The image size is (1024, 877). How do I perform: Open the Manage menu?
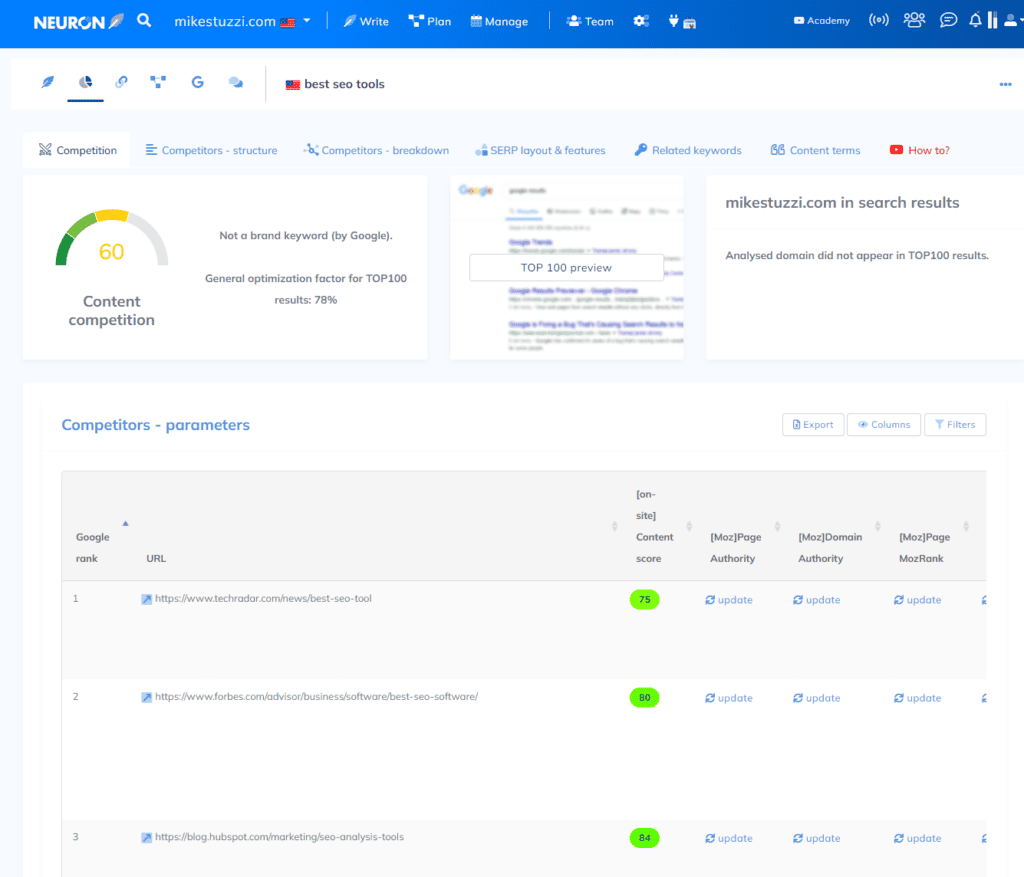point(500,22)
